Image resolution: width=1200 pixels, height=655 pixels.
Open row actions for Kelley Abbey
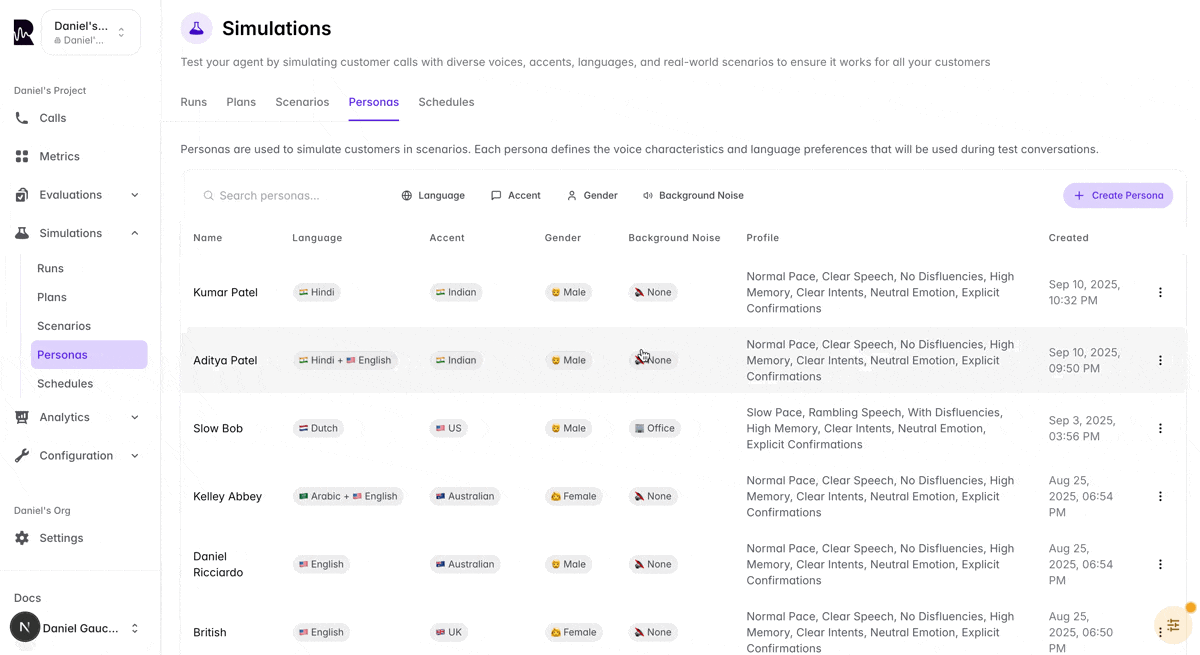1160,496
